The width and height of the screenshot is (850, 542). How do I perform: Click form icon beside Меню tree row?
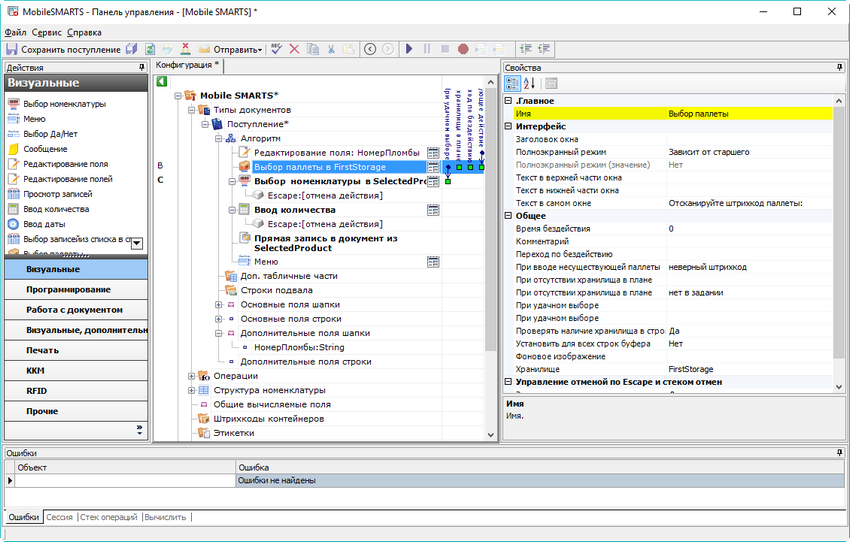tap(433, 262)
